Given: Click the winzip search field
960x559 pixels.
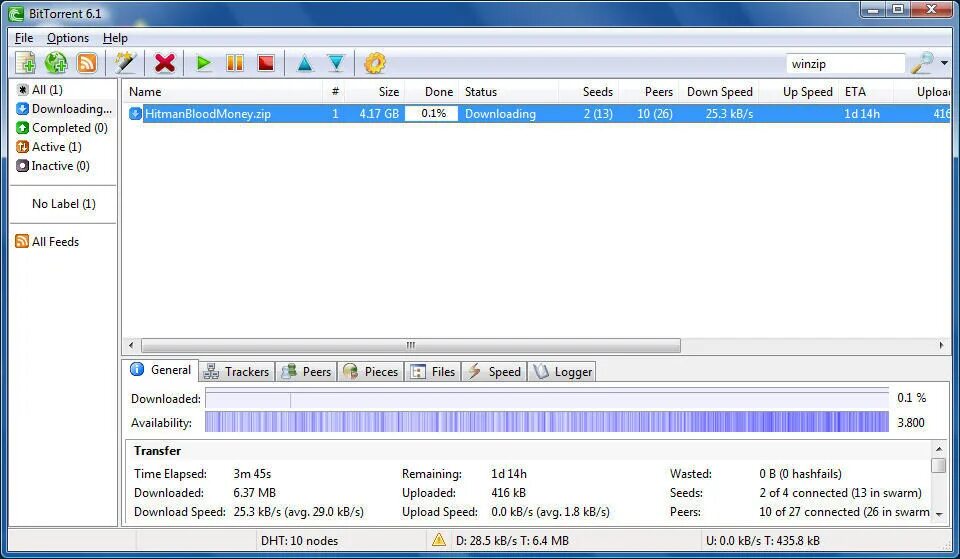Looking at the screenshot, I should (x=846, y=64).
